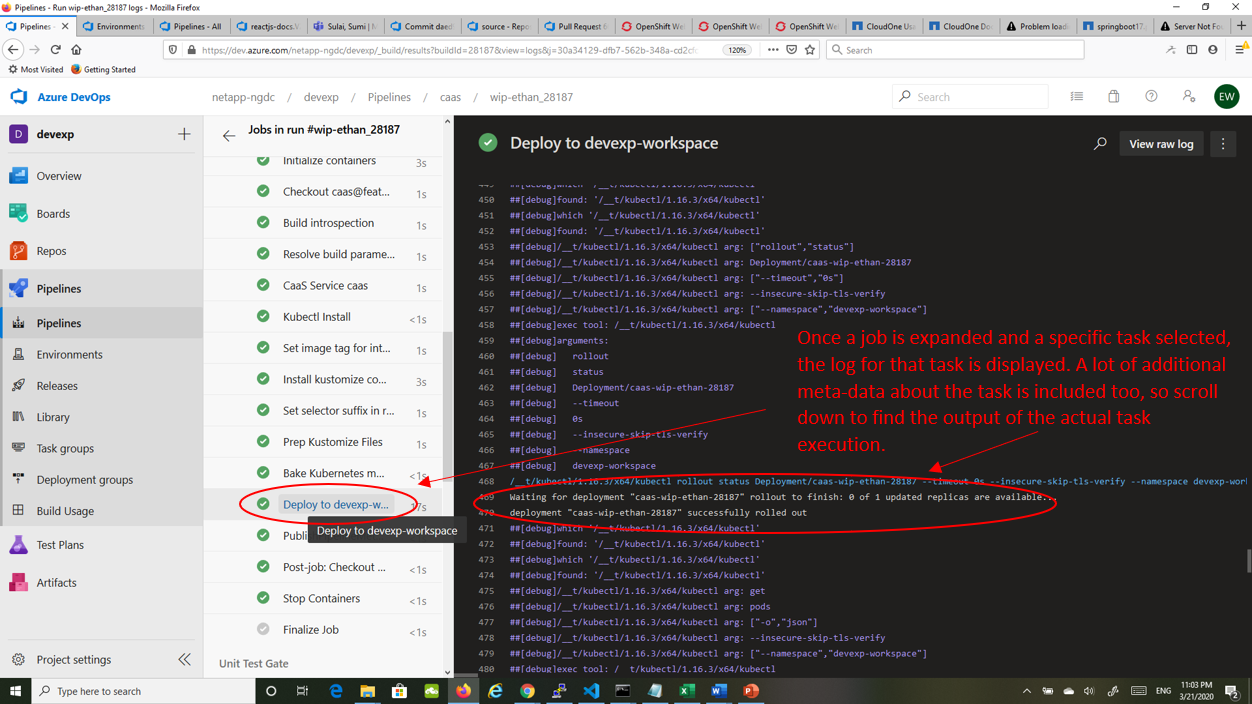This screenshot has height=704, width=1252.
Task: Open the Releases menu item
Action: 57,386
